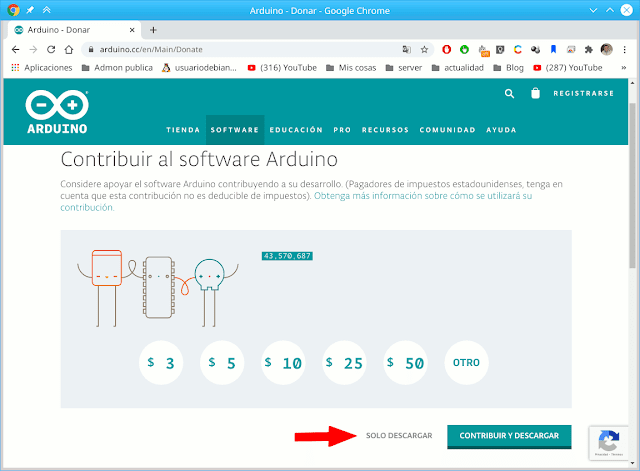Click the browser forward arrow
This screenshot has height=471, width=640.
tap(33, 49)
